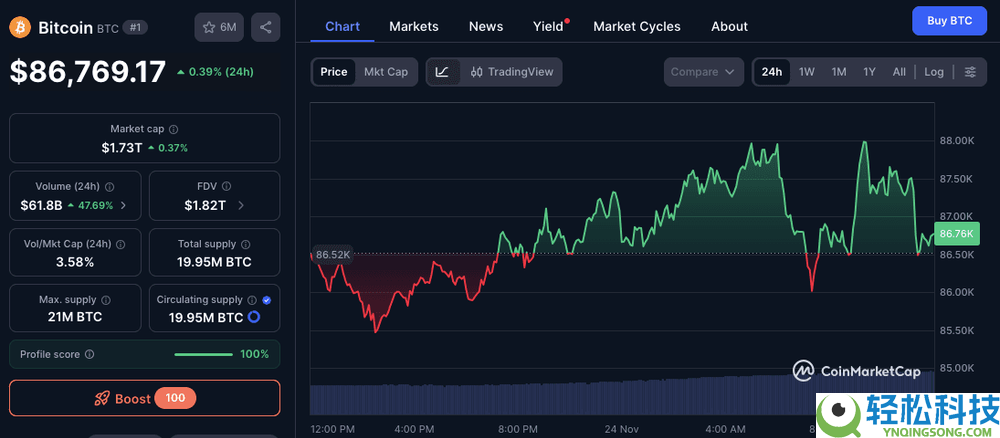The image size is (1000, 438).
Task: Select the line chart type icon
Action: tap(442, 72)
